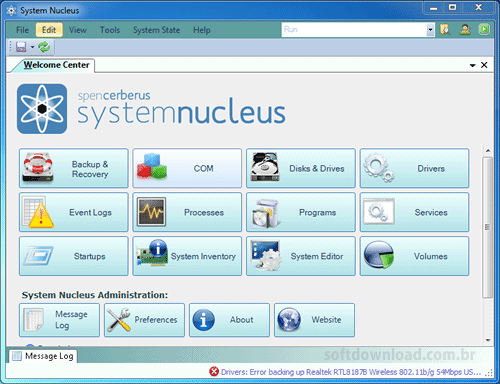500x384 pixels.
Task: Open the Volumes module tile
Action: coord(414,256)
